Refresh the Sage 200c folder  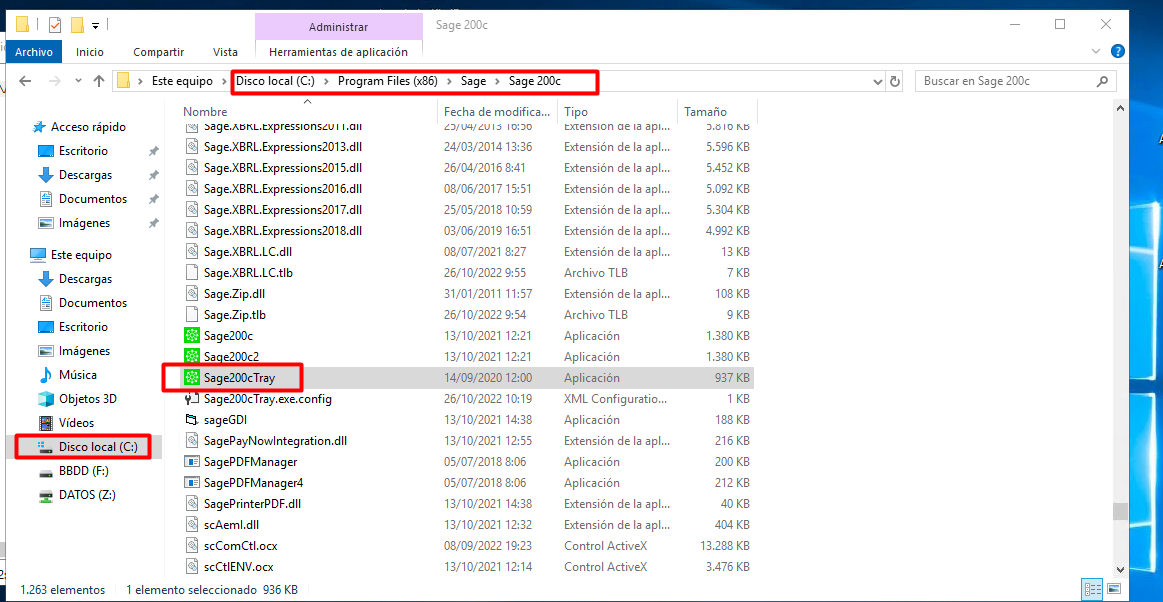click(x=895, y=81)
